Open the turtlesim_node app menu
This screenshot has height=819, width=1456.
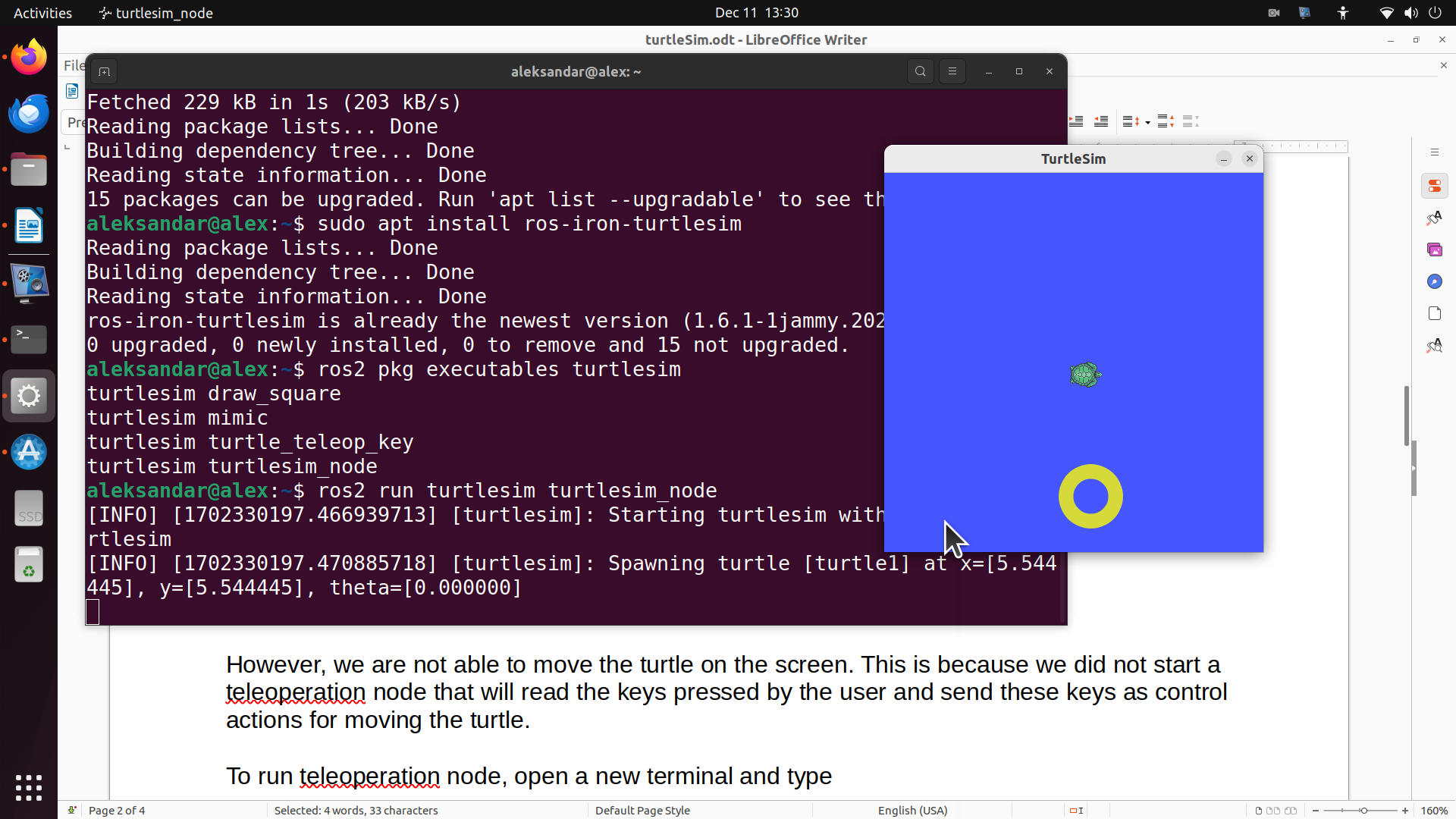[x=156, y=13]
